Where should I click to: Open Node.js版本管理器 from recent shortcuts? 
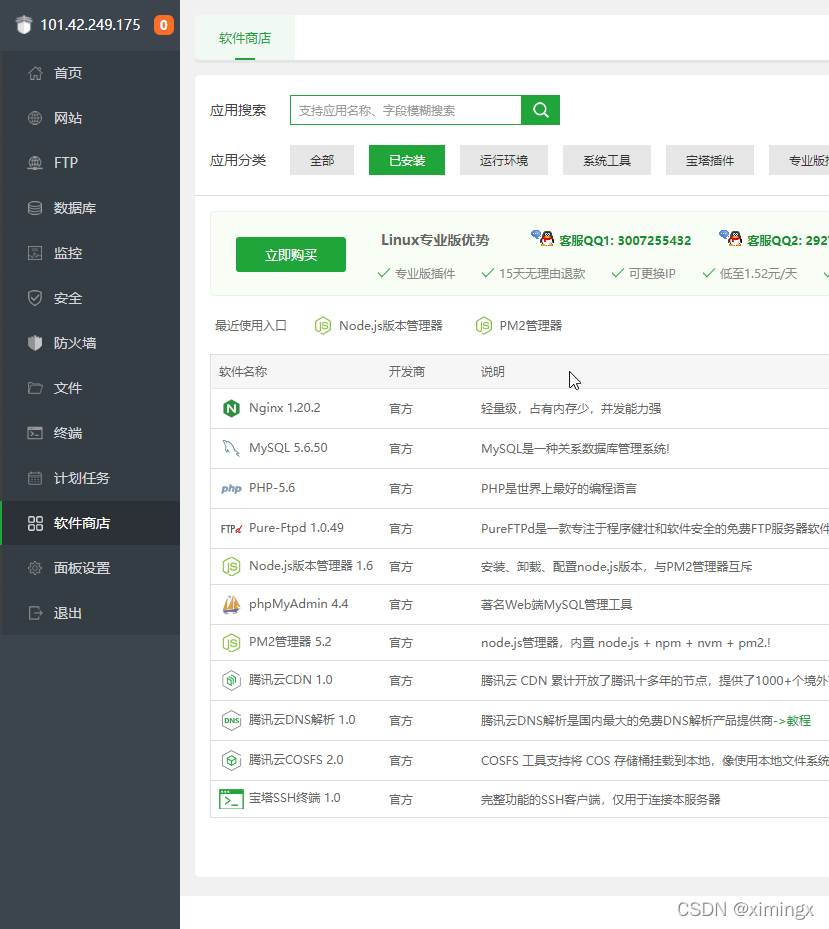[x=379, y=326]
